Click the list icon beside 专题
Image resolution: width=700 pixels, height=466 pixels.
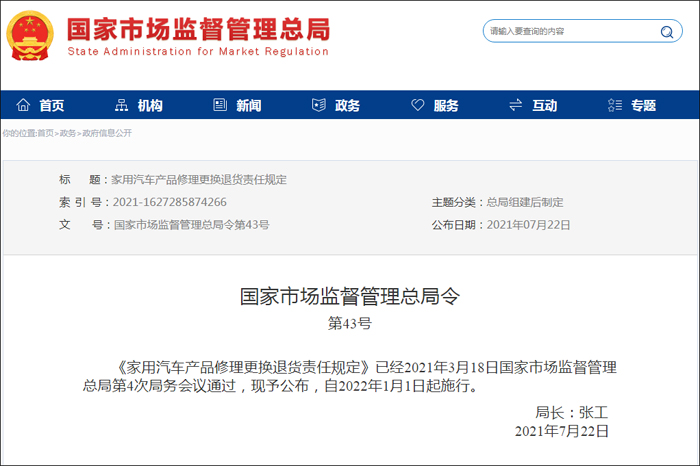[615, 105]
